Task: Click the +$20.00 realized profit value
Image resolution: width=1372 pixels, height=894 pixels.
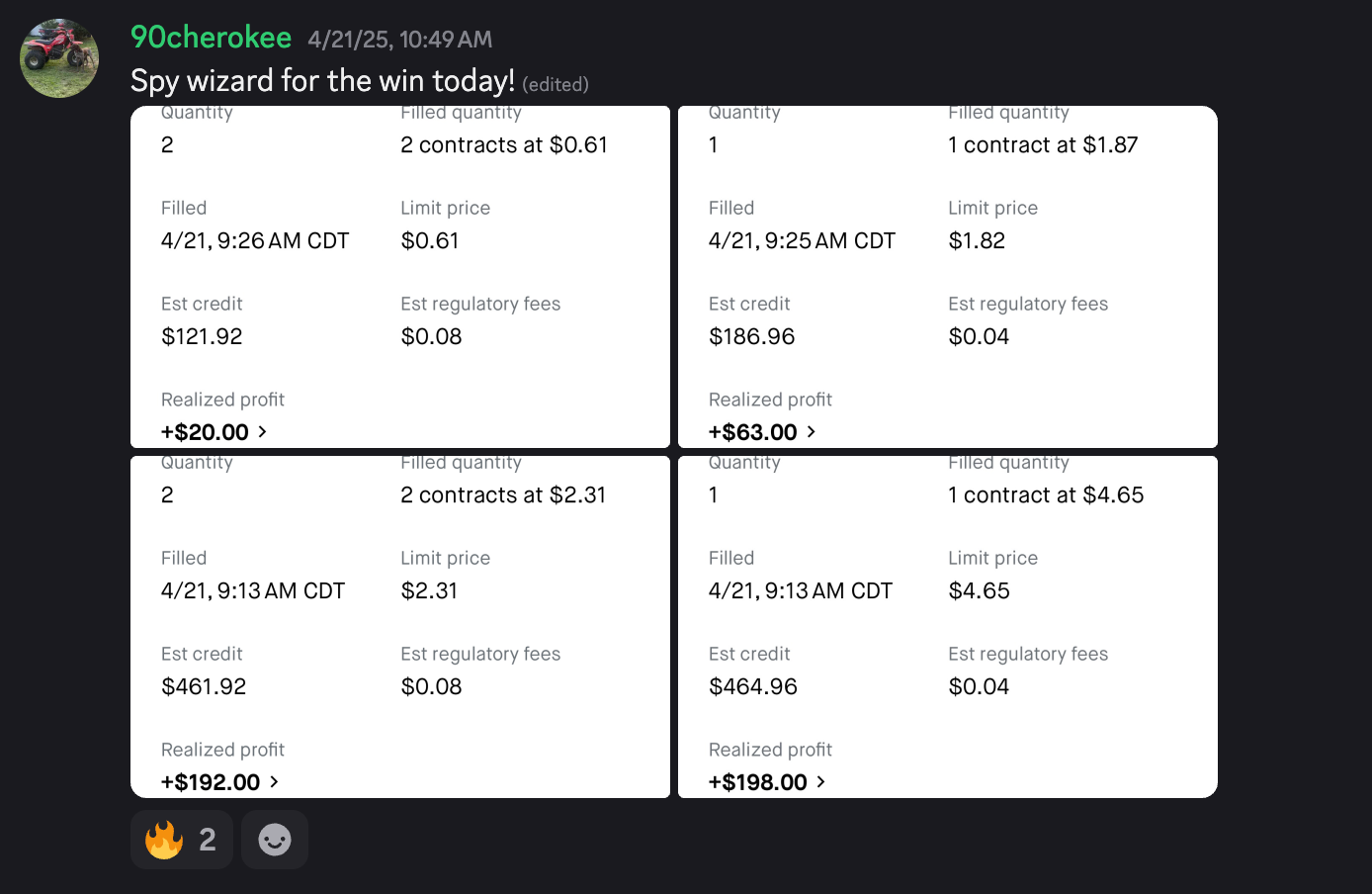Action: (x=205, y=432)
